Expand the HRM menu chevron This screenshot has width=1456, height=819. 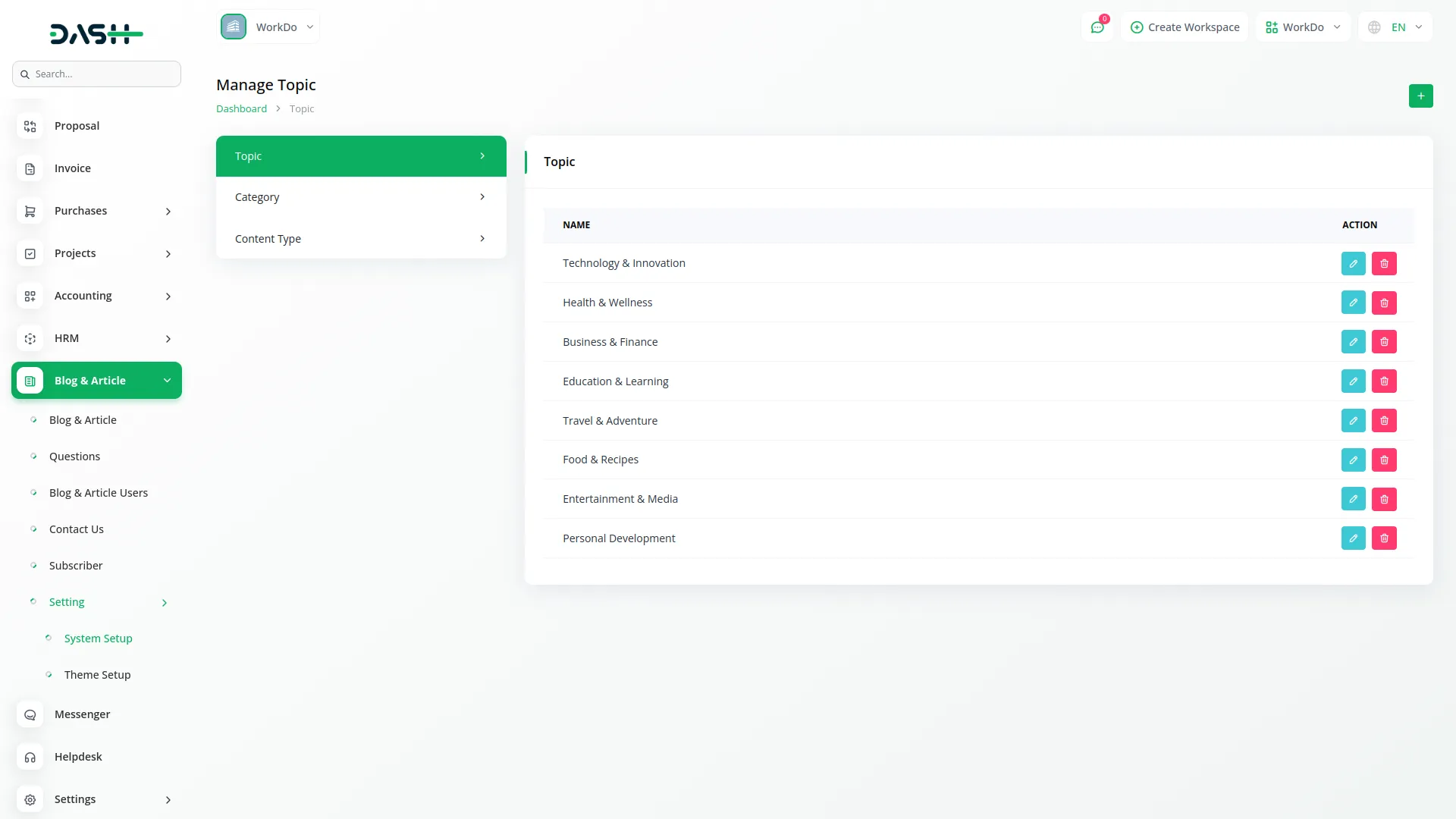pos(168,338)
